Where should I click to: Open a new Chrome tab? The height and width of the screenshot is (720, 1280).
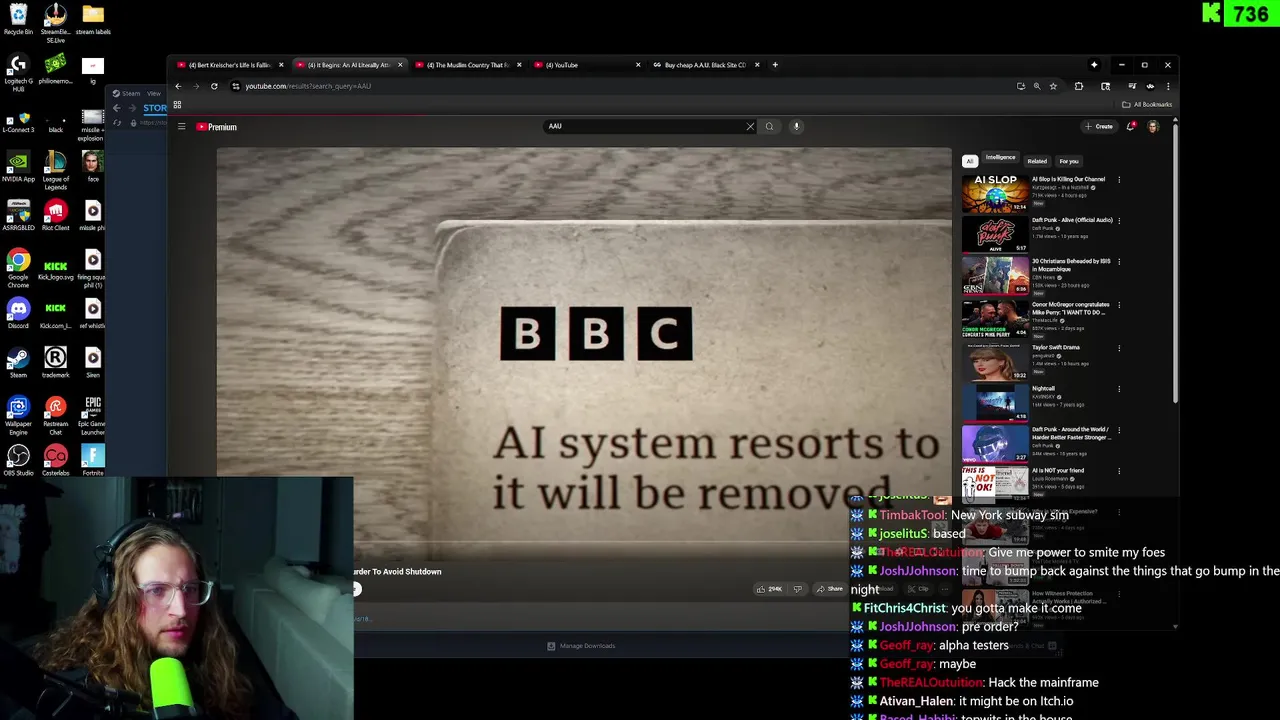click(x=775, y=65)
